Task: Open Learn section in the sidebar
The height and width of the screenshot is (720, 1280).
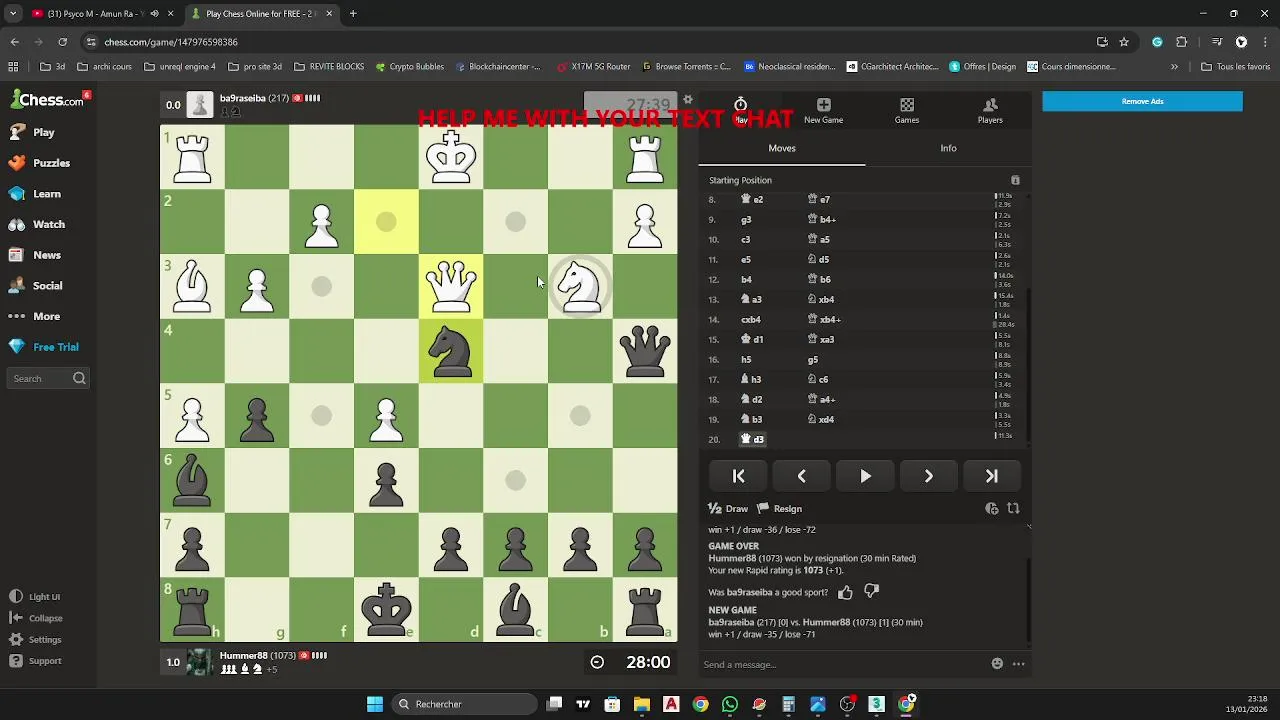Action: click(35, 194)
